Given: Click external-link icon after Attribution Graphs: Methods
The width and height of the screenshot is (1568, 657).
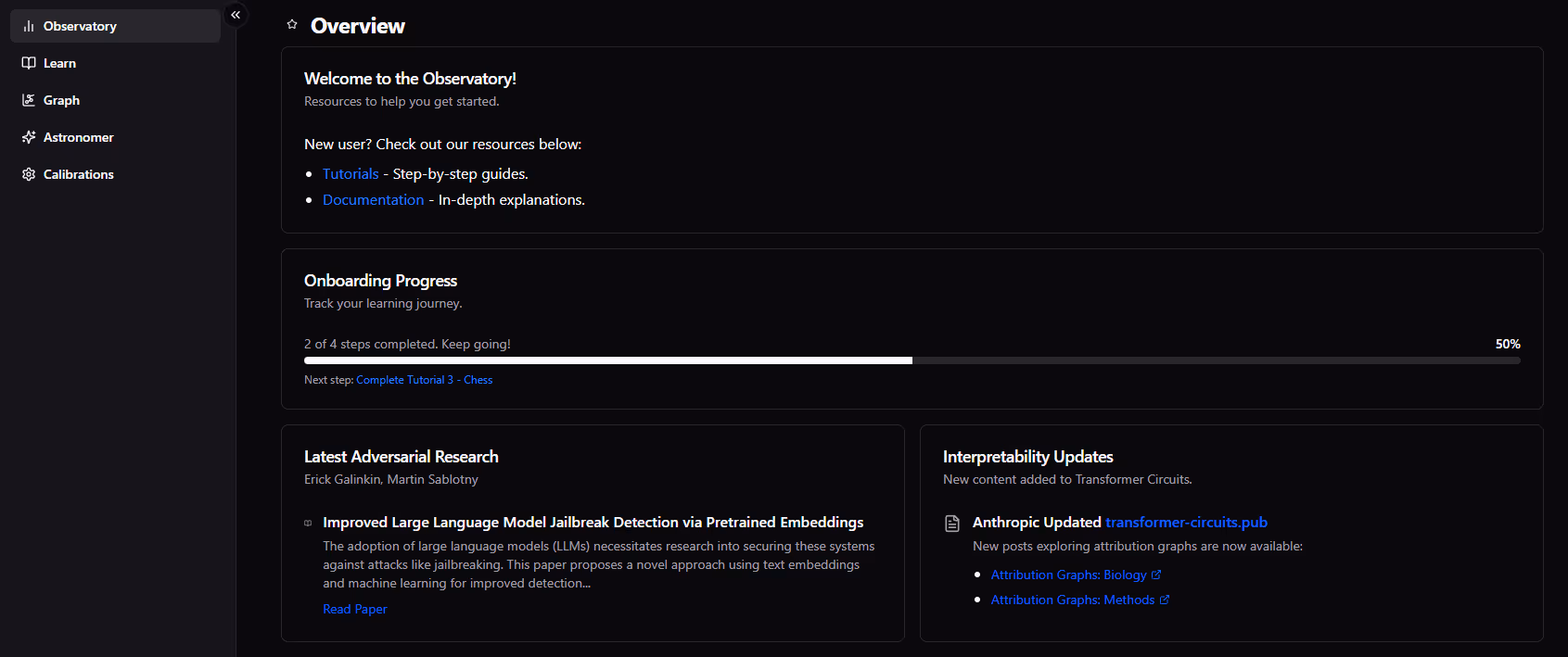Looking at the screenshot, I should [x=1165, y=600].
